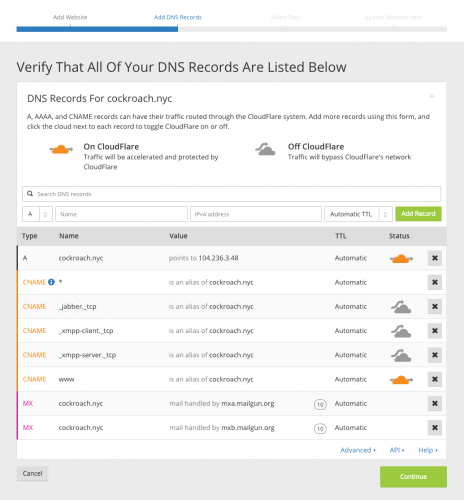Delete the mxb.mailgun.org MX record
The image size is (464, 500).
[x=435, y=428]
